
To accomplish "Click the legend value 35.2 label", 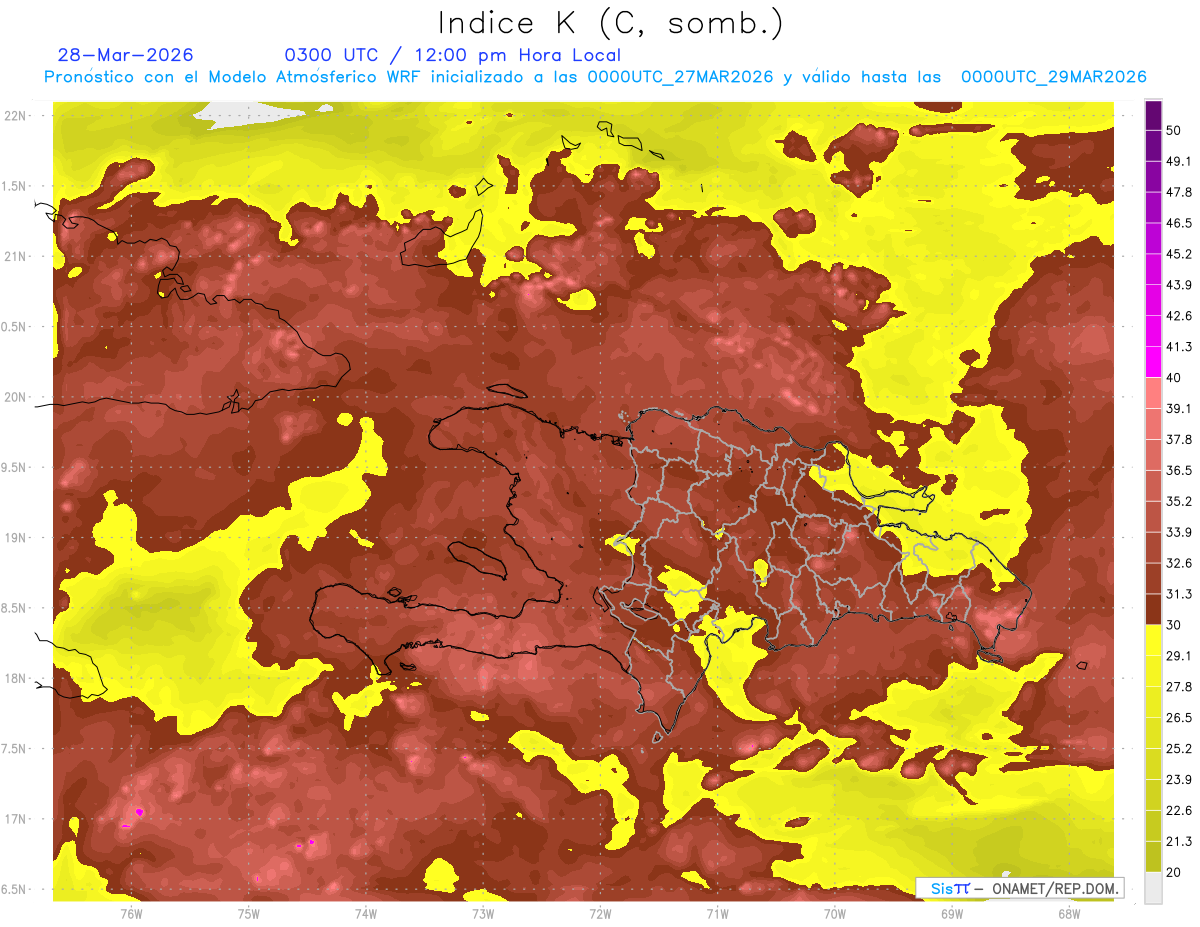I will pos(1179,501).
